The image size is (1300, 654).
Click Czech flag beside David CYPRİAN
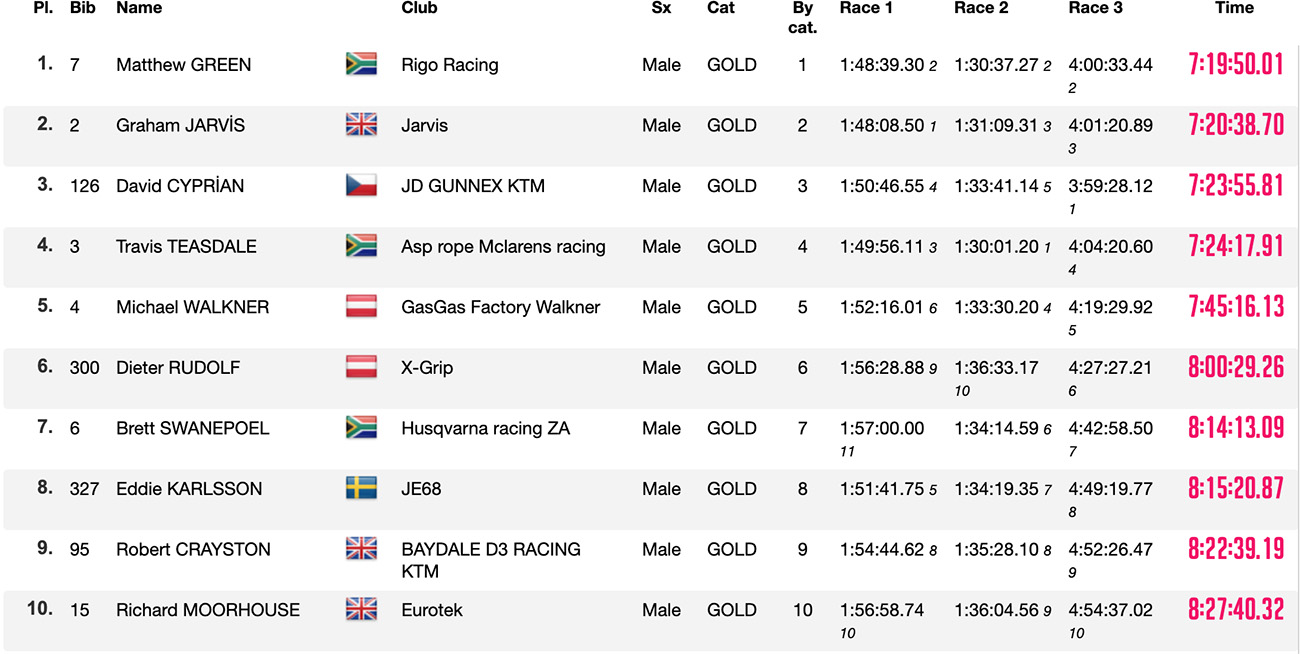(361, 185)
